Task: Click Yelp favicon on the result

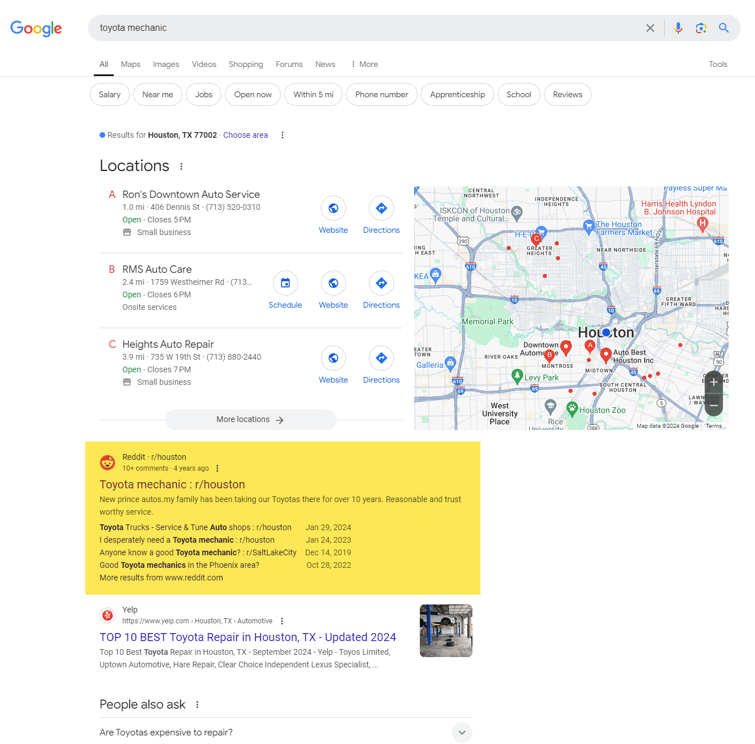Action: point(107,615)
